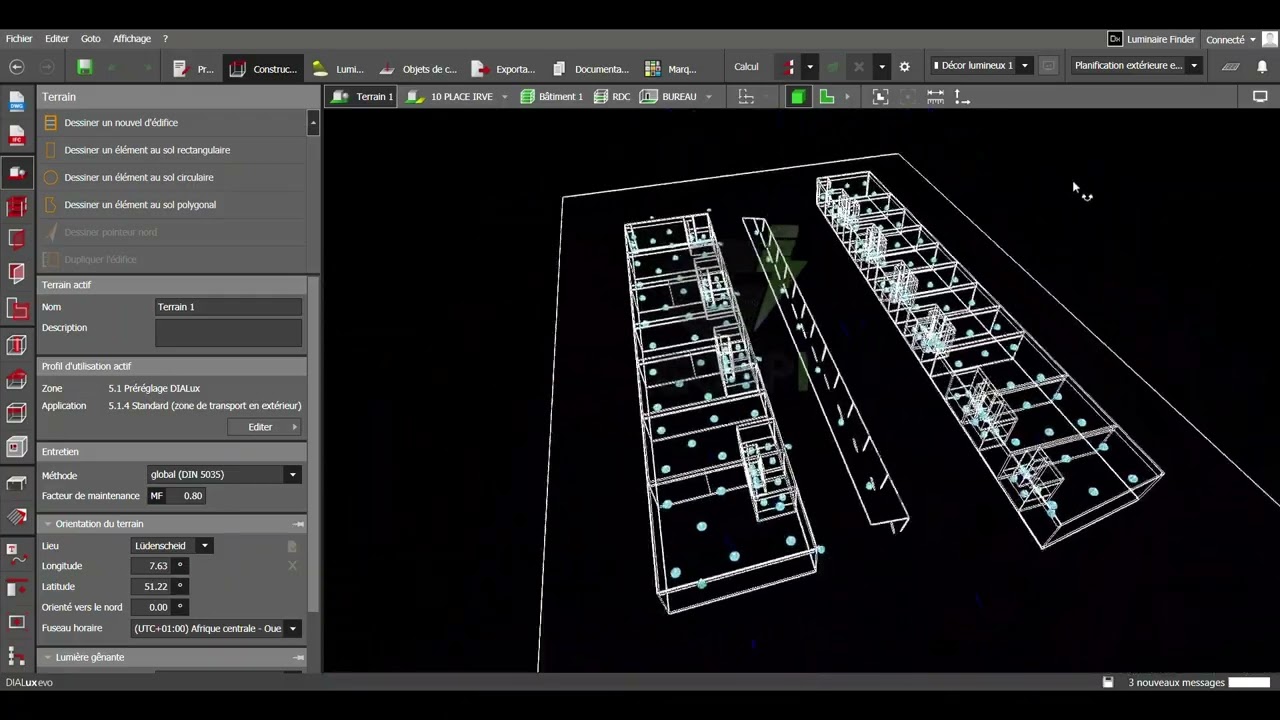Click the wrench settings icon beside Calcul
The height and width of the screenshot is (720, 1280).
tap(905, 67)
